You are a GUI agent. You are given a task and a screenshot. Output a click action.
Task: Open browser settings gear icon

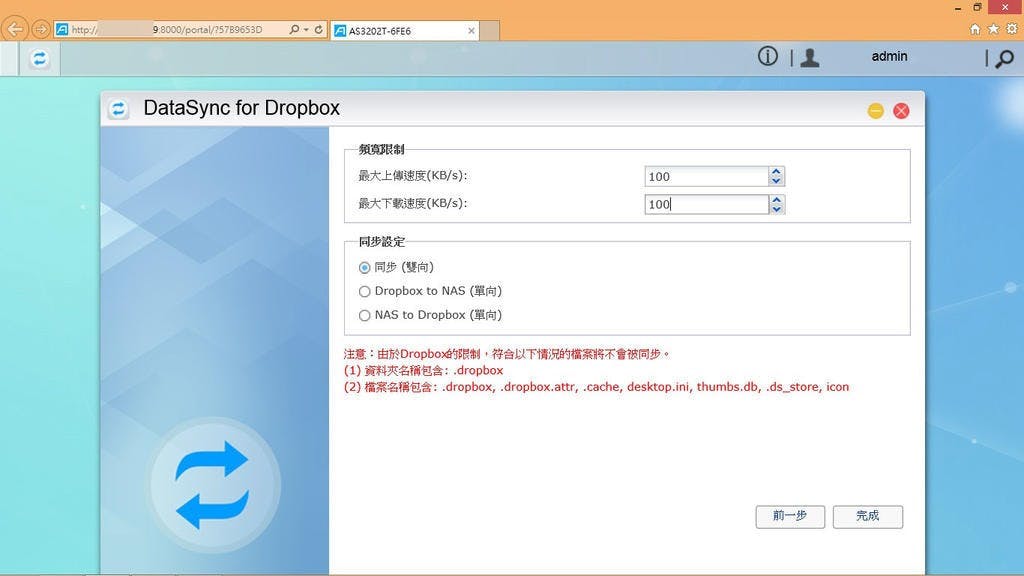(1011, 29)
